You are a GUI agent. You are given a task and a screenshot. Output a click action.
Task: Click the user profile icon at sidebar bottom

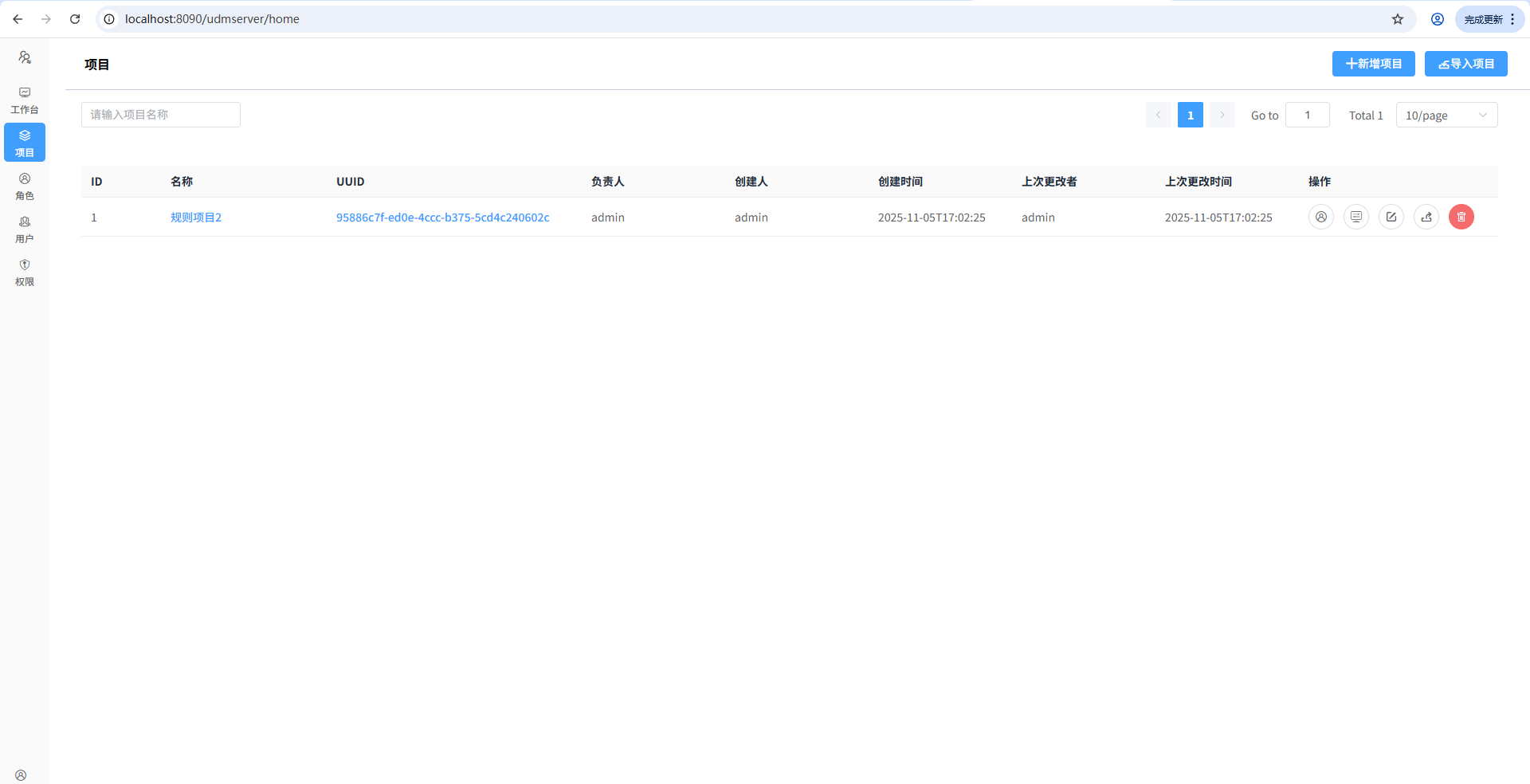click(x=21, y=775)
